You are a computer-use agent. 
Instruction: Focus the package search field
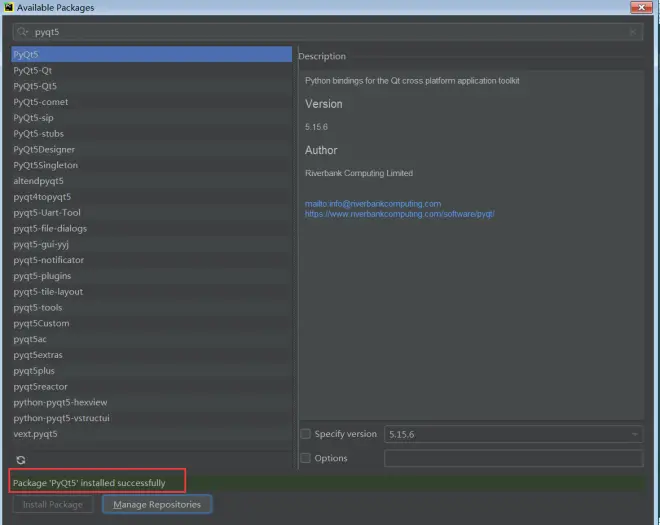(327, 32)
